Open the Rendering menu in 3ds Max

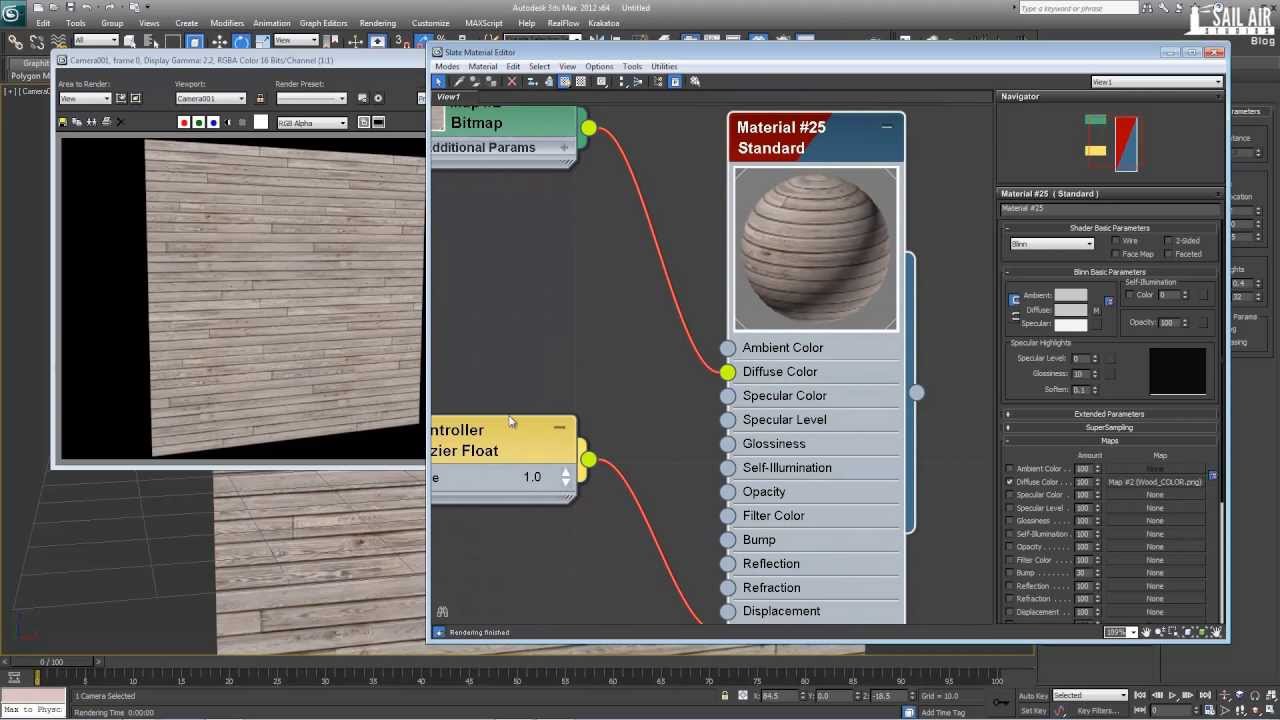[x=378, y=23]
